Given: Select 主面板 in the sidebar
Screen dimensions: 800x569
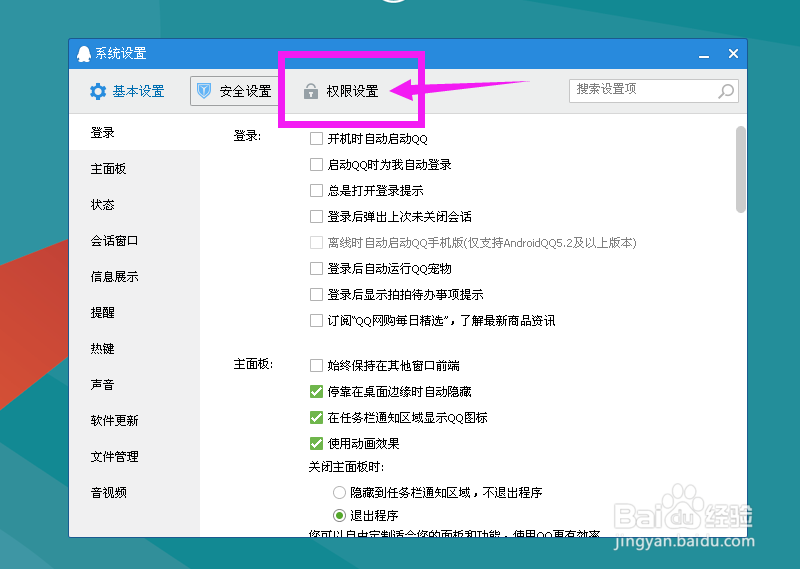Looking at the screenshot, I should coord(135,168).
